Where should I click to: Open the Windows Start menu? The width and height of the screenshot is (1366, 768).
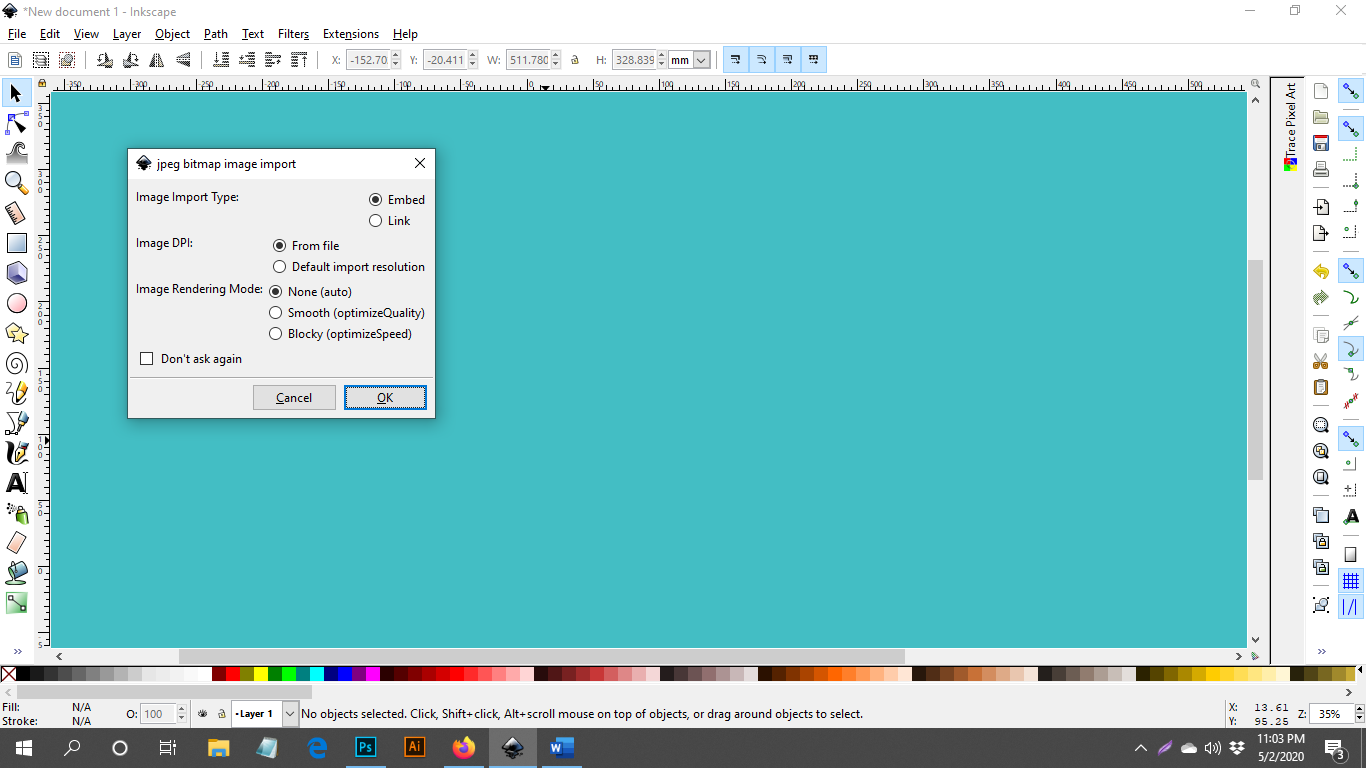pos(23,747)
